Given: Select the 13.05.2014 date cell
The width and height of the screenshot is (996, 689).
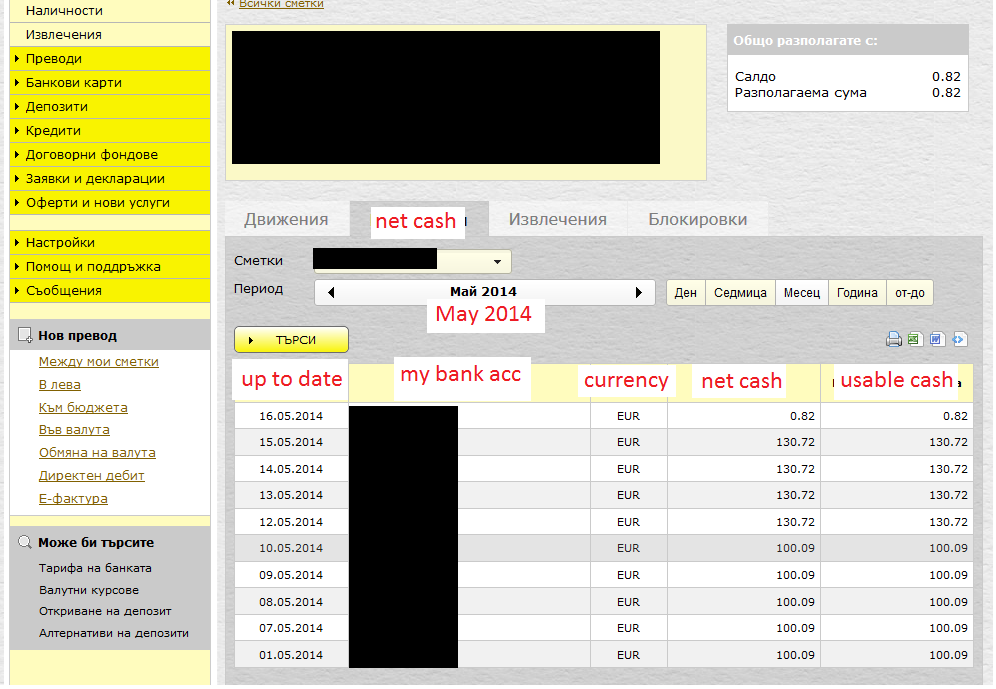Looking at the screenshot, I should click(x=291, y=495).
